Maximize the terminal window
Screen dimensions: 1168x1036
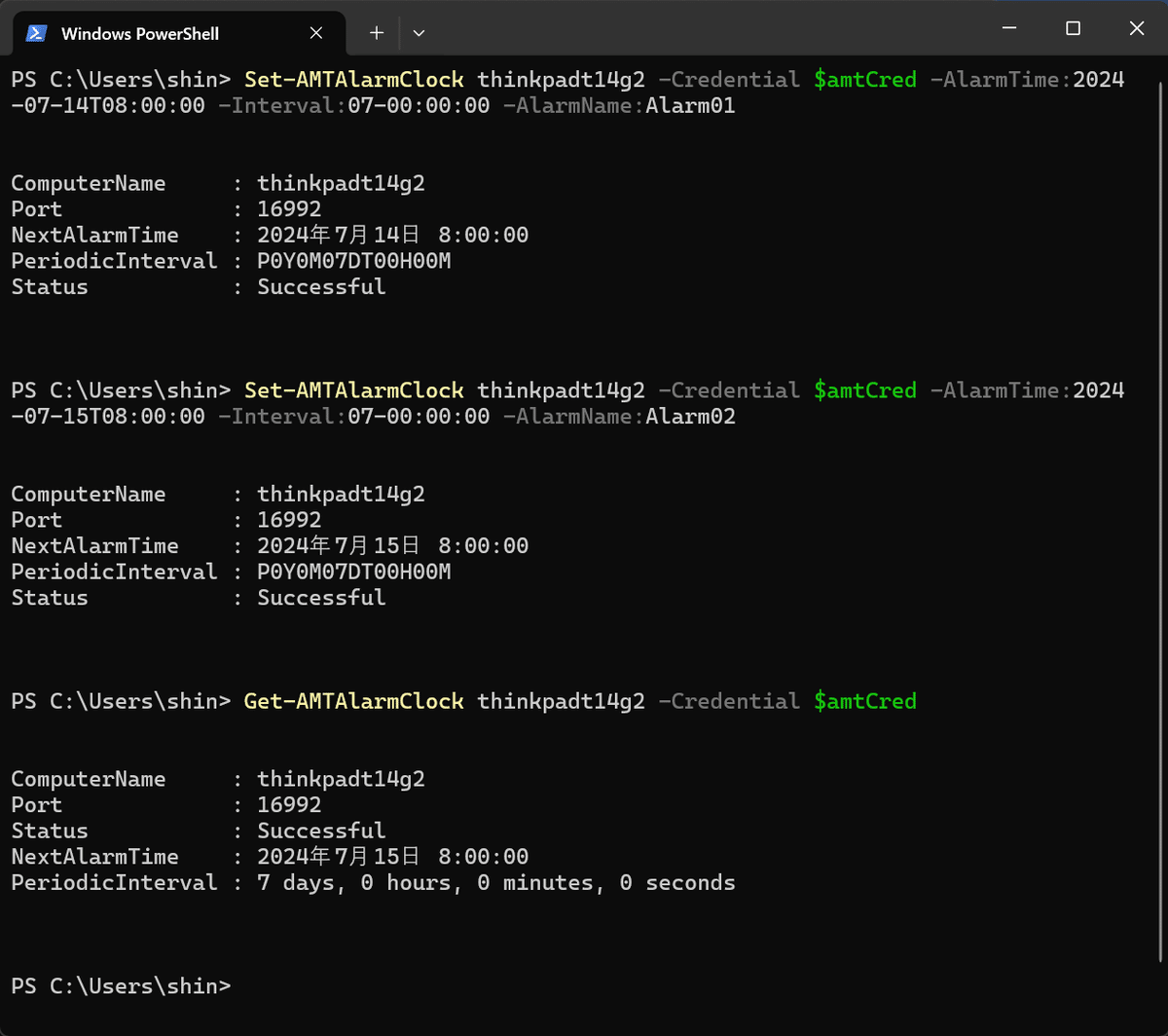coord(1073,29)
